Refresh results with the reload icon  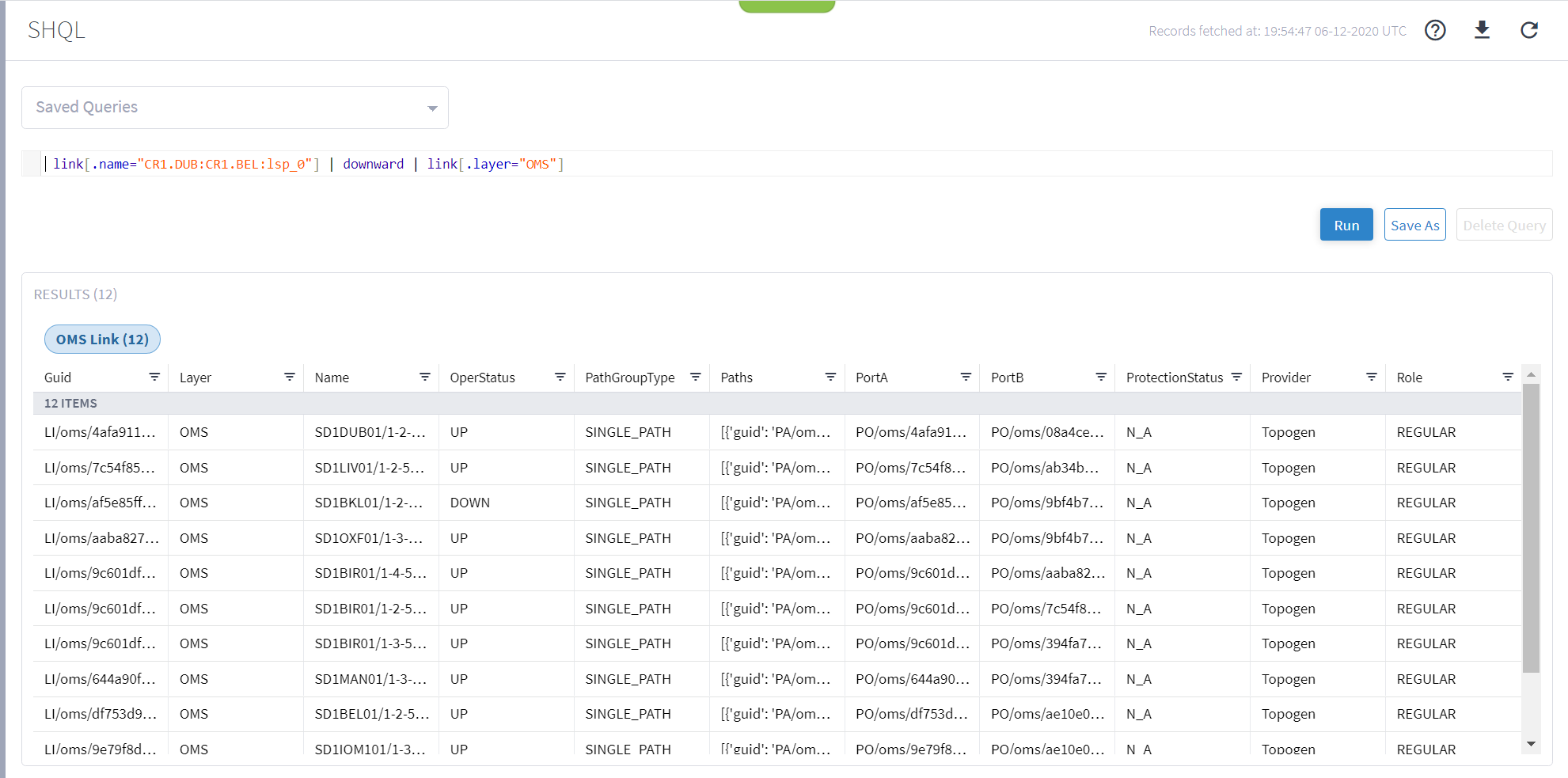click(x=1529, y=29)
